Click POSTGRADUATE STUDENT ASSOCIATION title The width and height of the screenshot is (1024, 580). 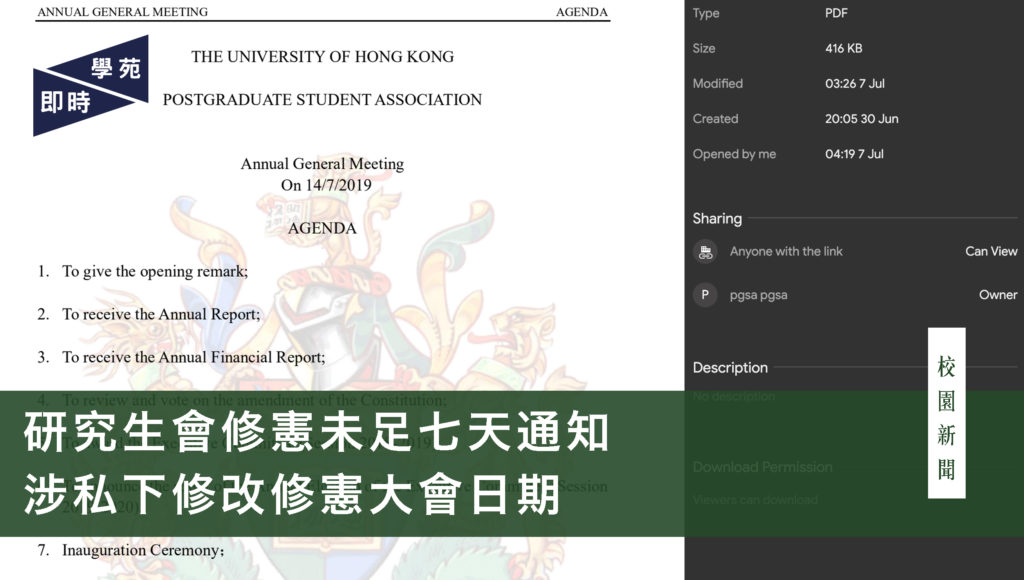323,99
